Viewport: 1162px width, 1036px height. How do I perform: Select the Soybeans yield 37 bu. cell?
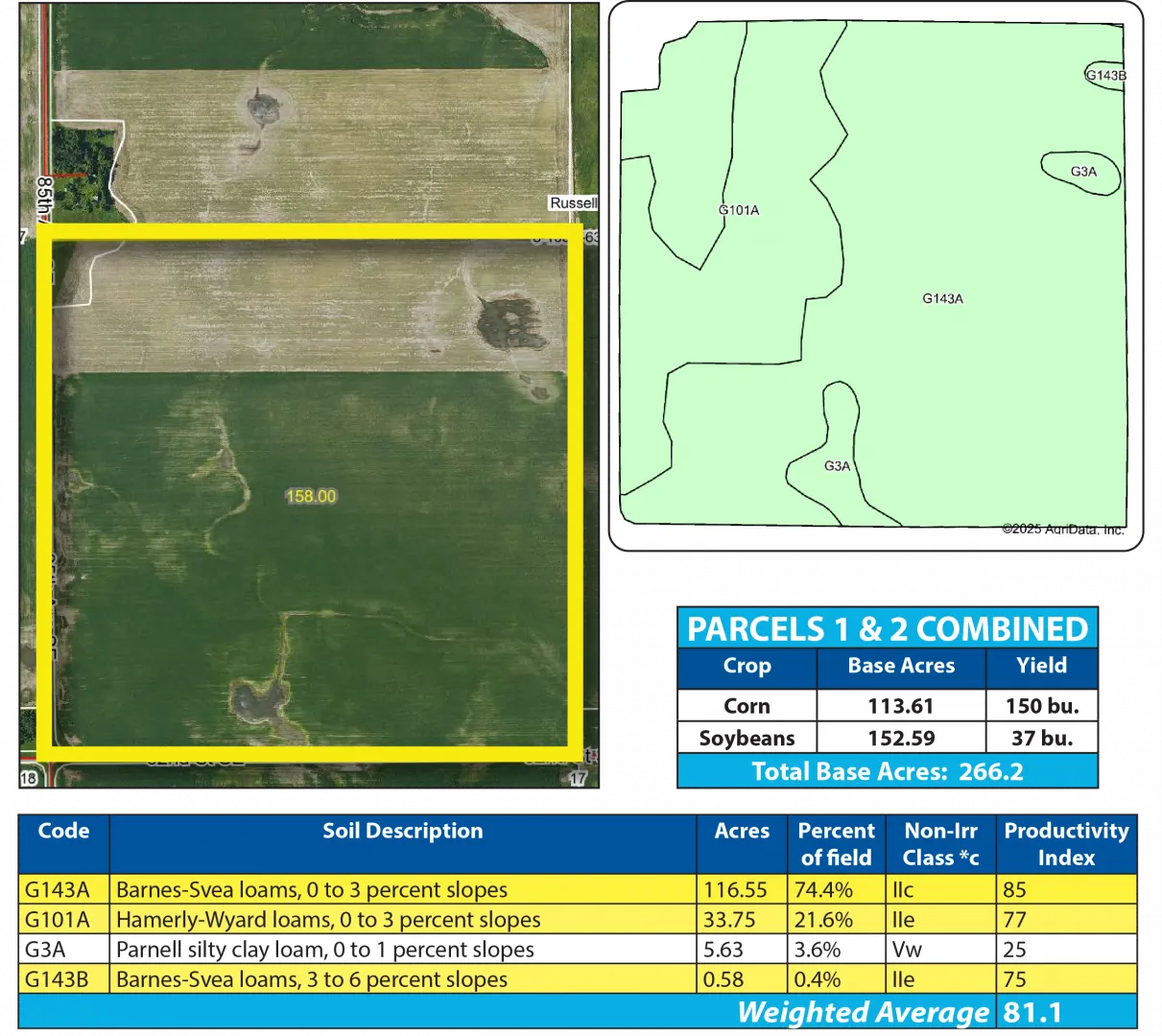(1041, 739)
